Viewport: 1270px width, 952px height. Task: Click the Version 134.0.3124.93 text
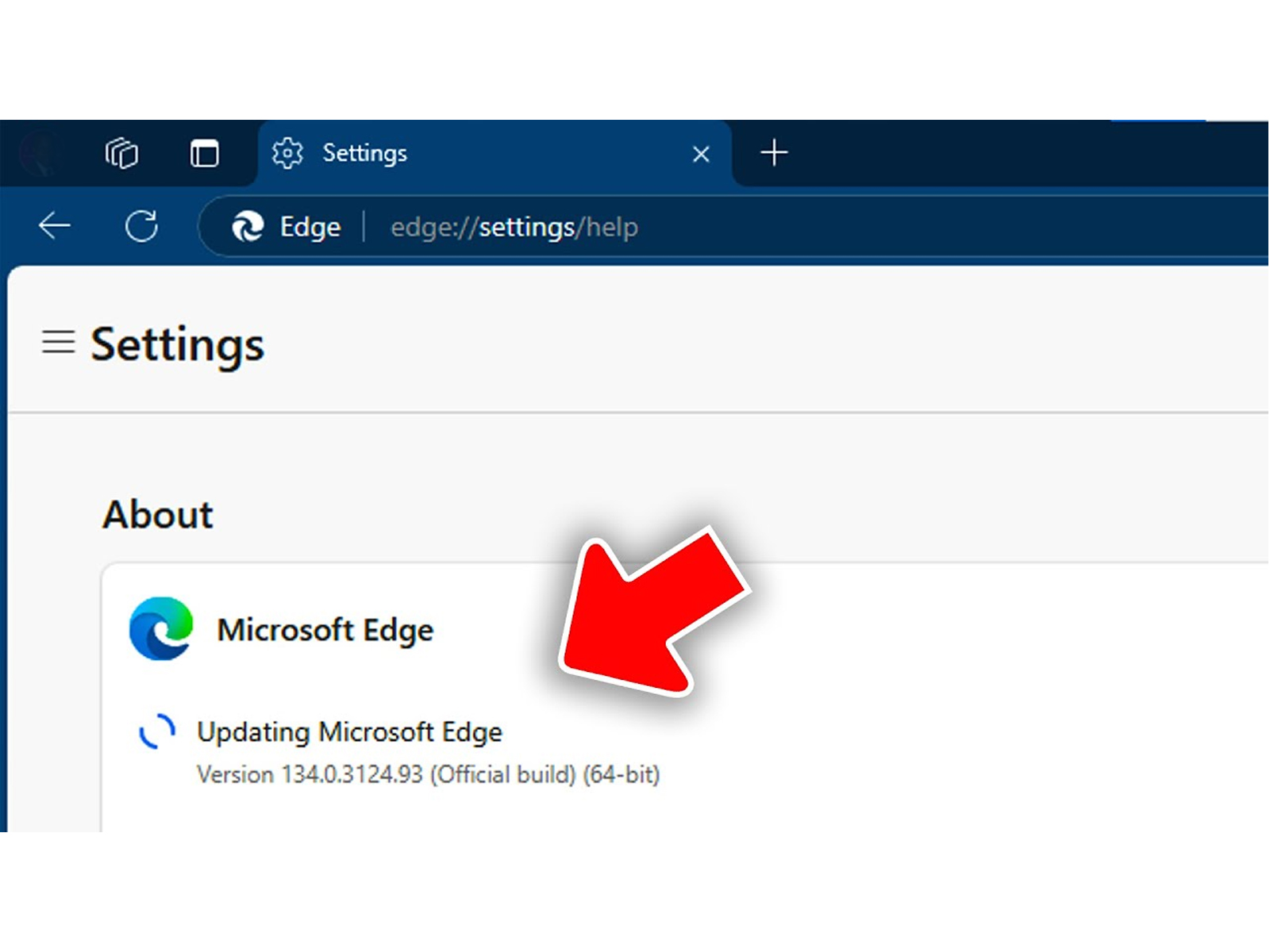click(429, 774)
